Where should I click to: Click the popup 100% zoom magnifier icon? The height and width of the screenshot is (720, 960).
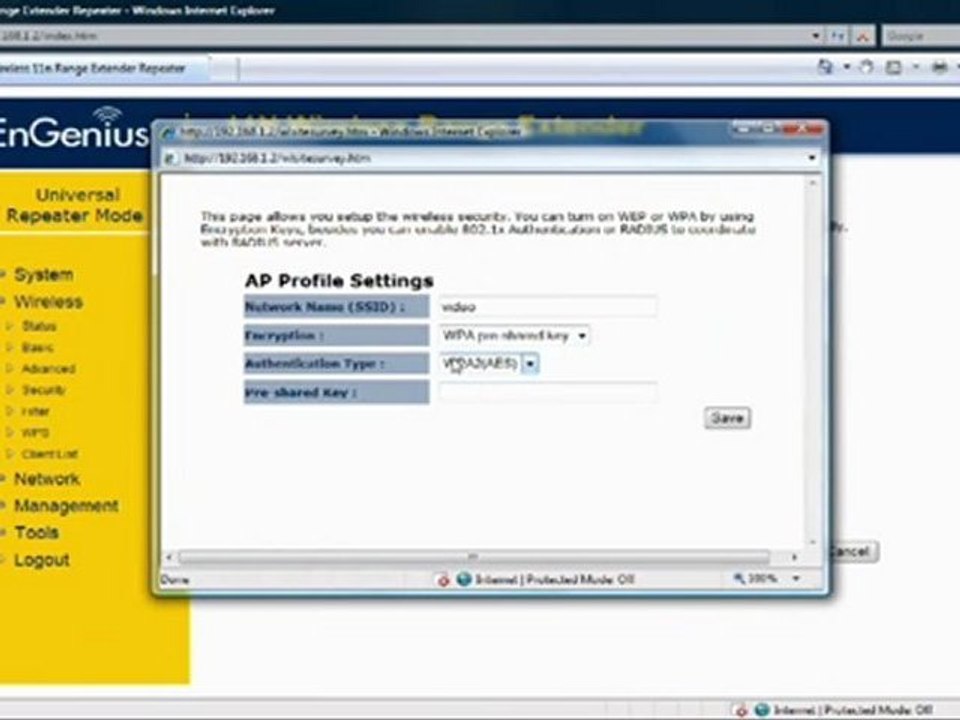click(740, 578)
